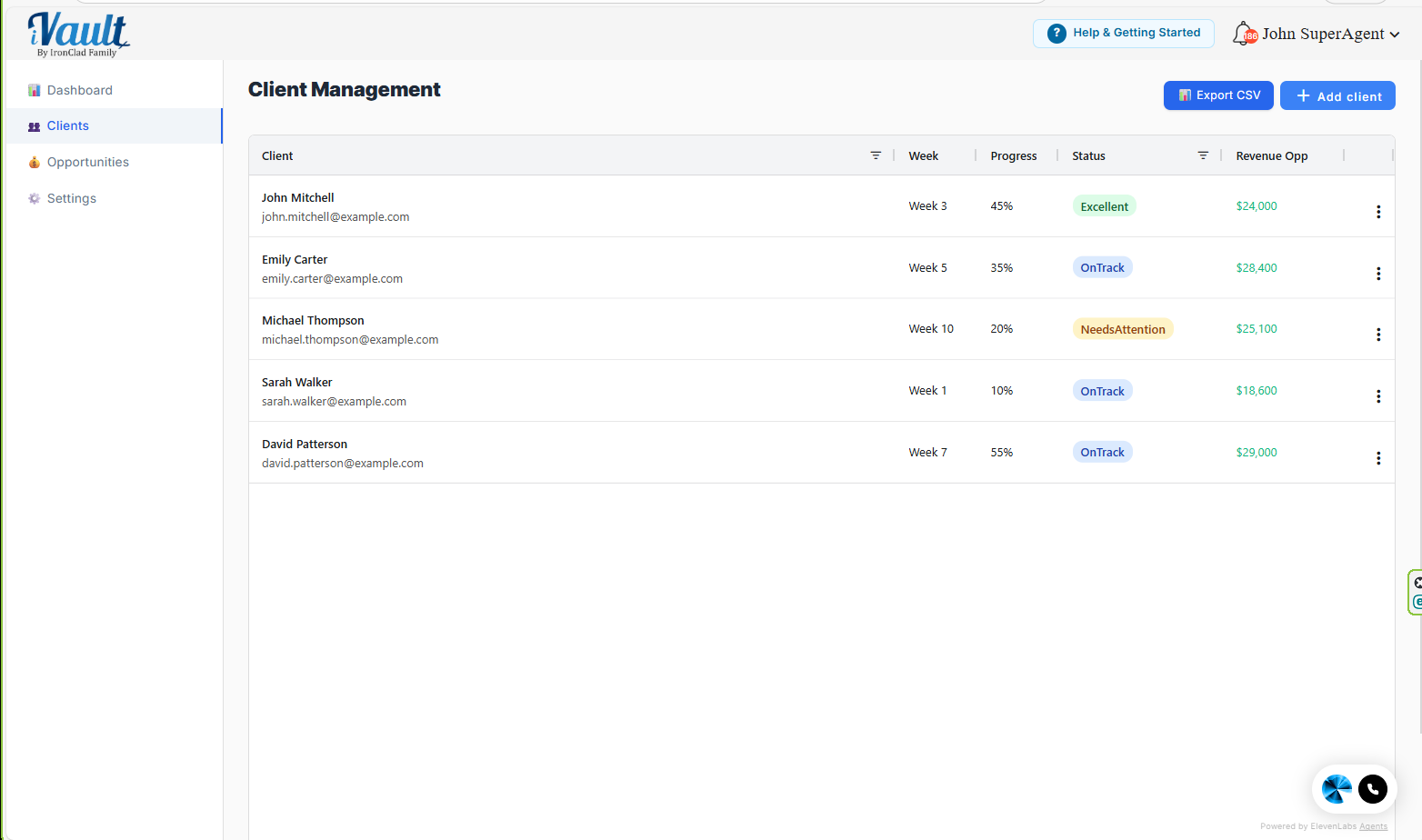Select the Sarah Walker client name
1422x840 pixels.
296,382
